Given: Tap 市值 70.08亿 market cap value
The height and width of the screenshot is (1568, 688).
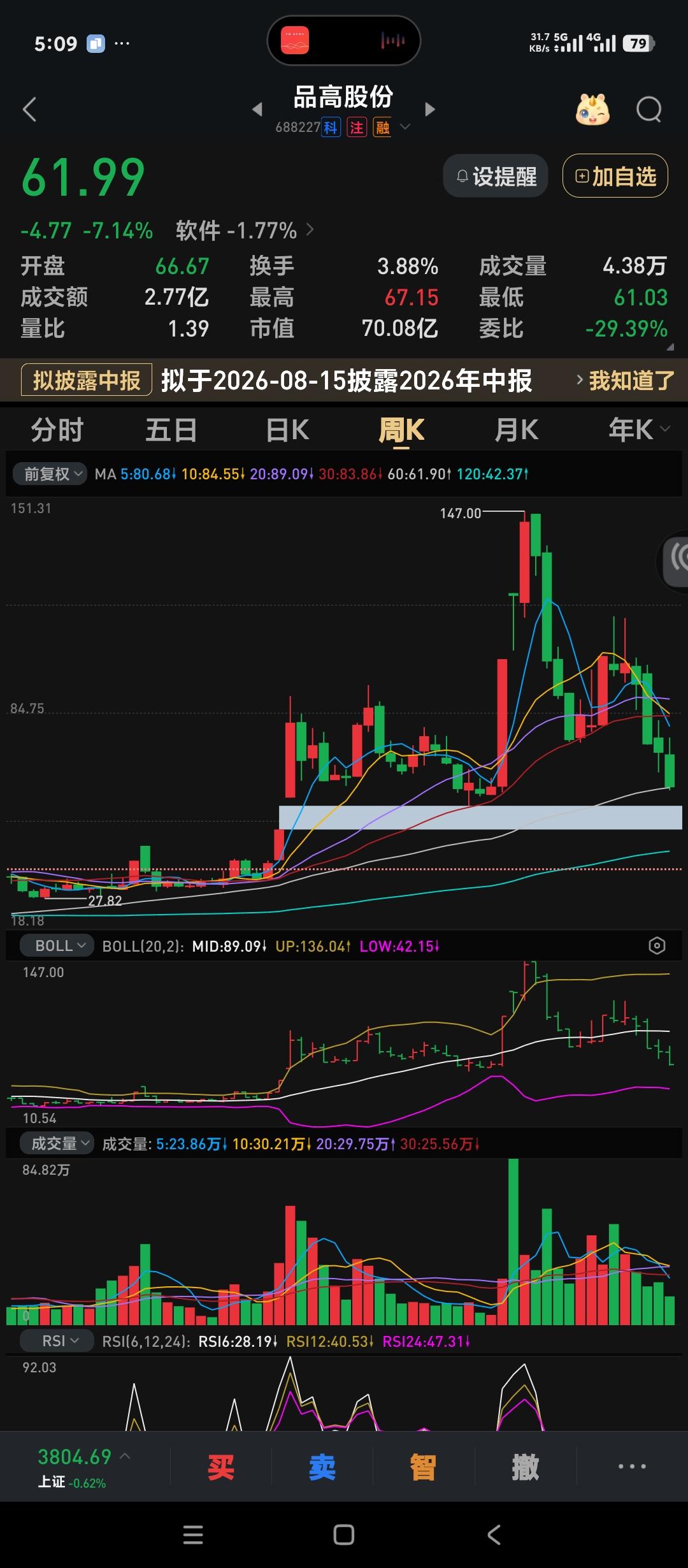Looking at the screenshot, I should [399, 329].
